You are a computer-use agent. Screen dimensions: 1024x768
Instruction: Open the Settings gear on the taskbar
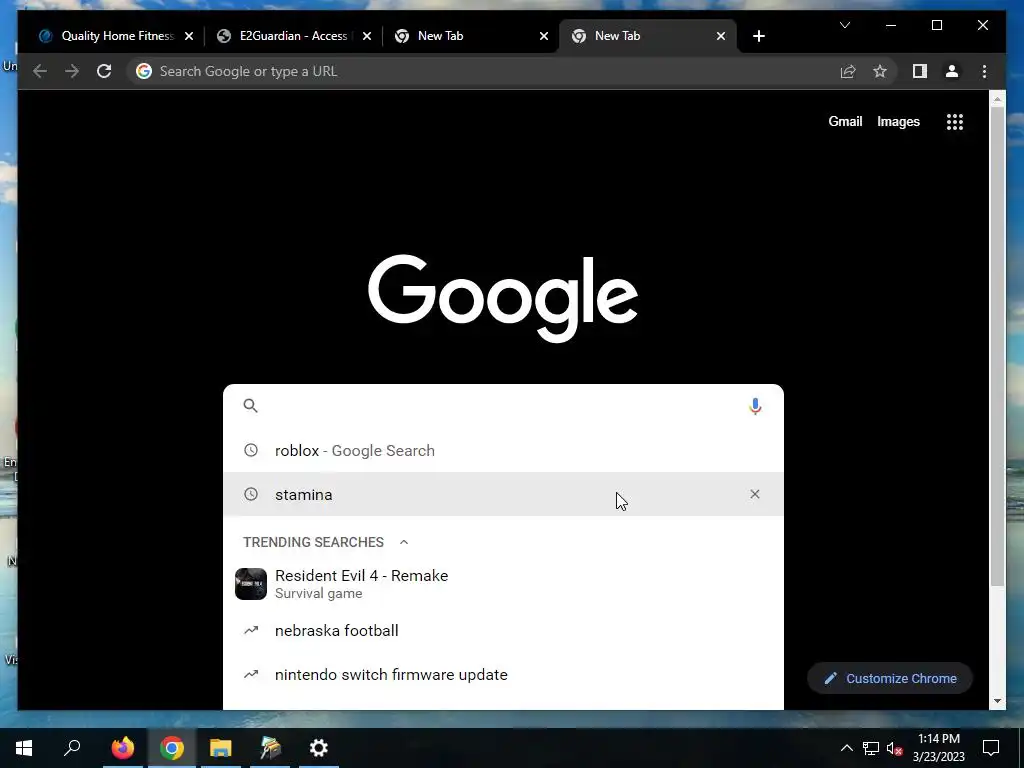[319, 748]
